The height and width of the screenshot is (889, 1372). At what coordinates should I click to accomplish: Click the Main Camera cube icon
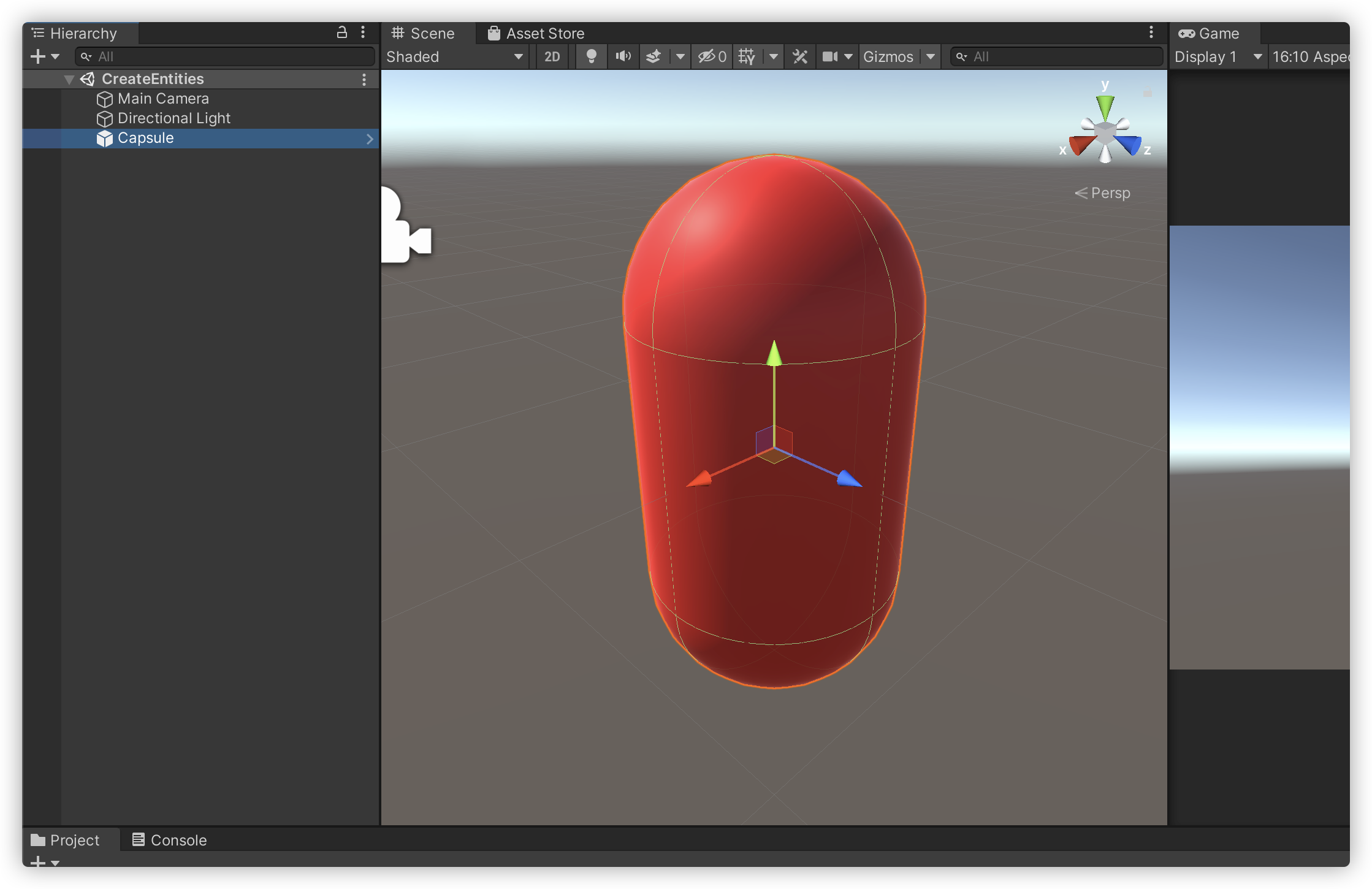pos(105,99)
